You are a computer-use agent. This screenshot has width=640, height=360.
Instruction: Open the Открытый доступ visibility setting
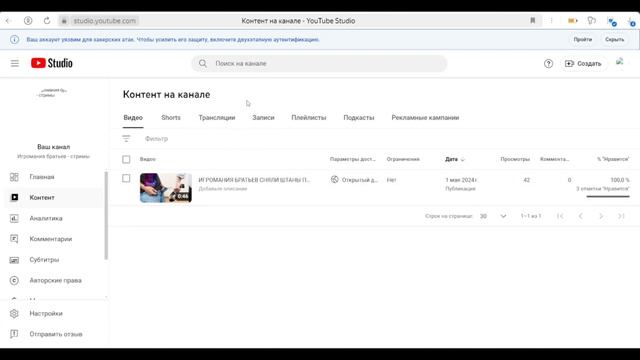pos(354,180)
